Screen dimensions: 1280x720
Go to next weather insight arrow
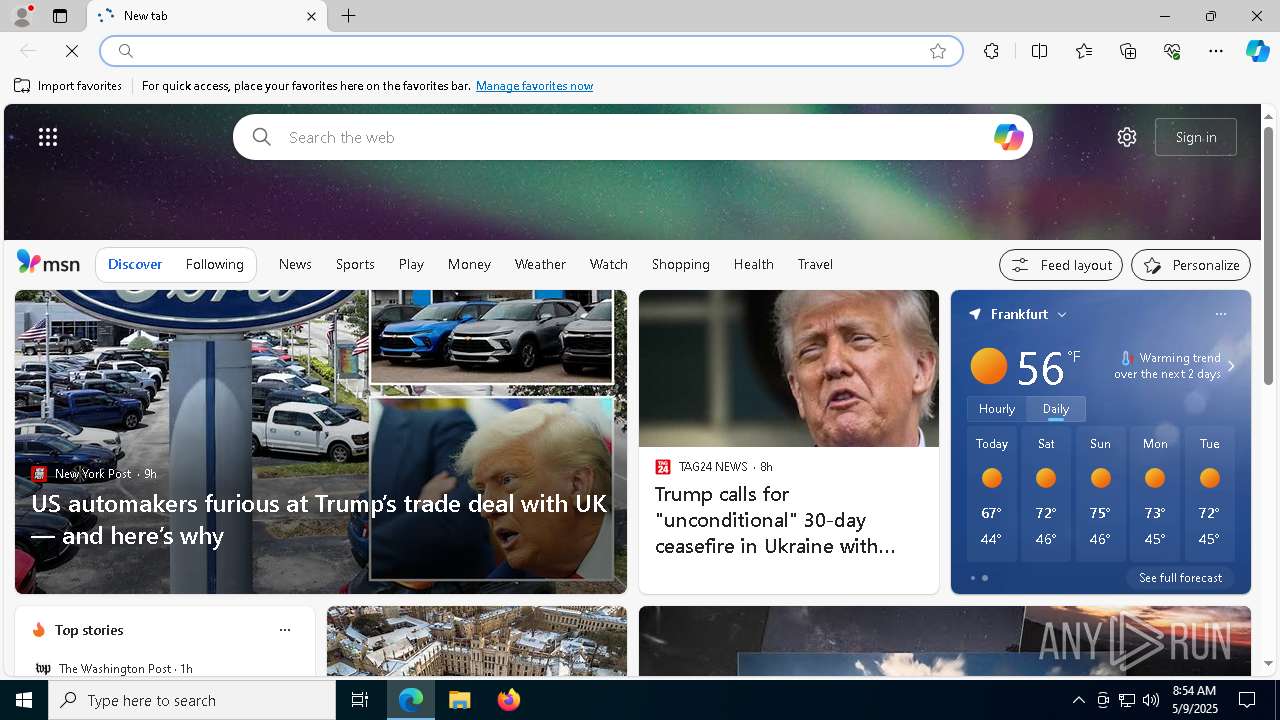click(x=1231, y=366)
